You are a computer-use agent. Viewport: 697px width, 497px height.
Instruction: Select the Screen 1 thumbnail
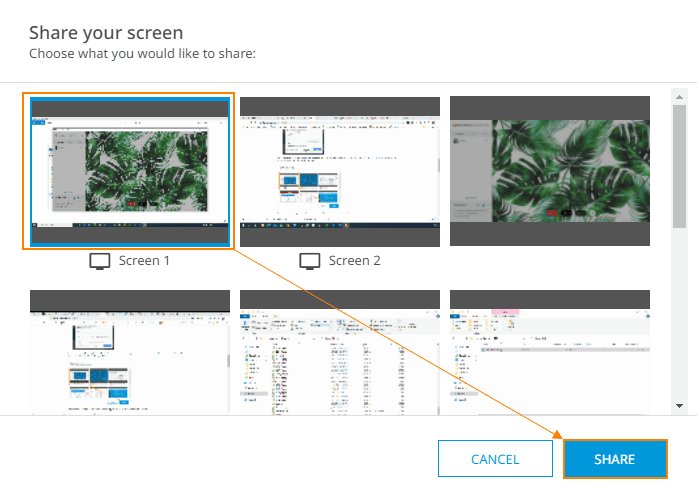click(129, 171)
